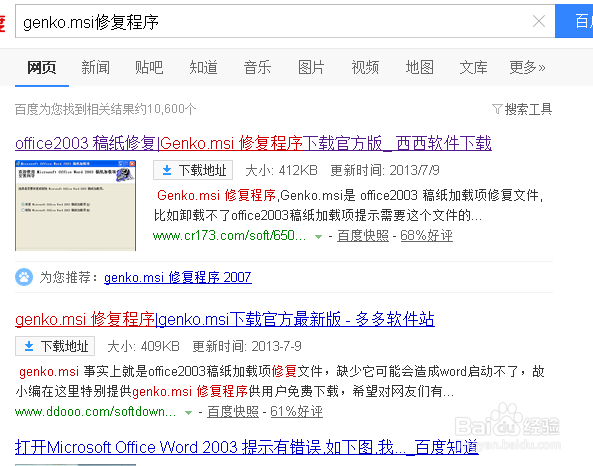The image size is (593, 466).
Task: Open the 视频 tab
Action: [x=365, y=68]
